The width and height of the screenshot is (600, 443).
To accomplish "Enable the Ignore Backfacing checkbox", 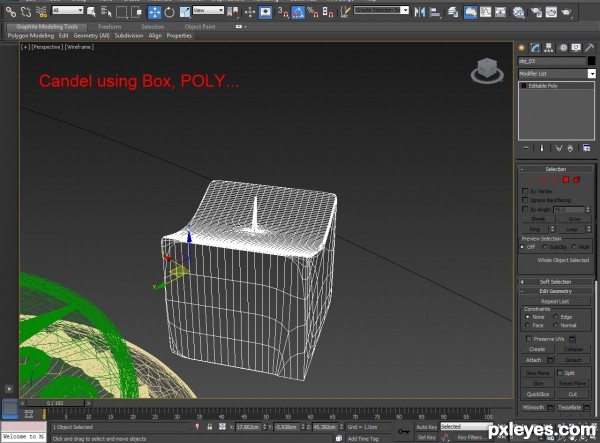I will [x=525, y=200].
